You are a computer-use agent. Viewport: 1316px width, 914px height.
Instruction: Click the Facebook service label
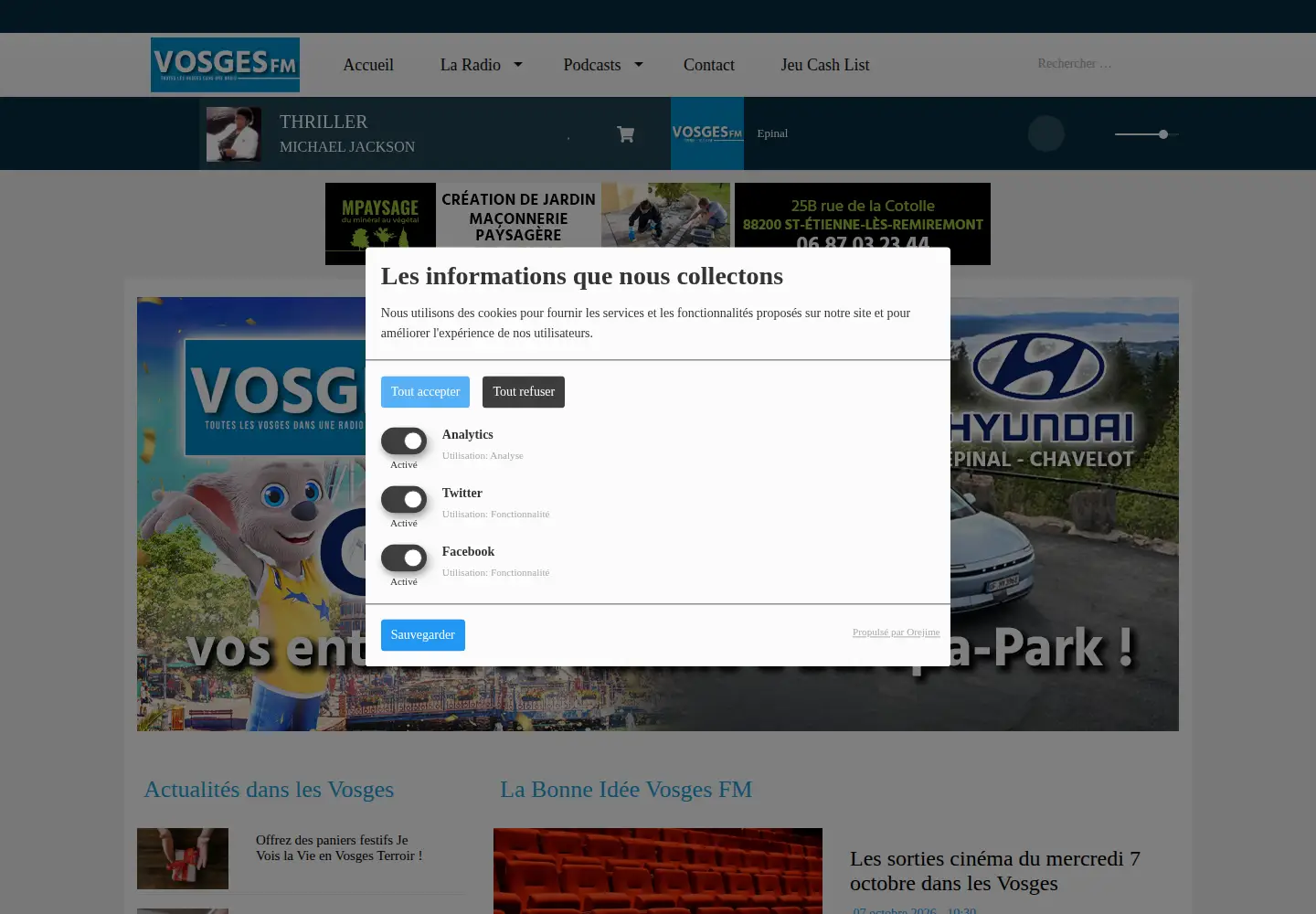(x=468, y=552)
